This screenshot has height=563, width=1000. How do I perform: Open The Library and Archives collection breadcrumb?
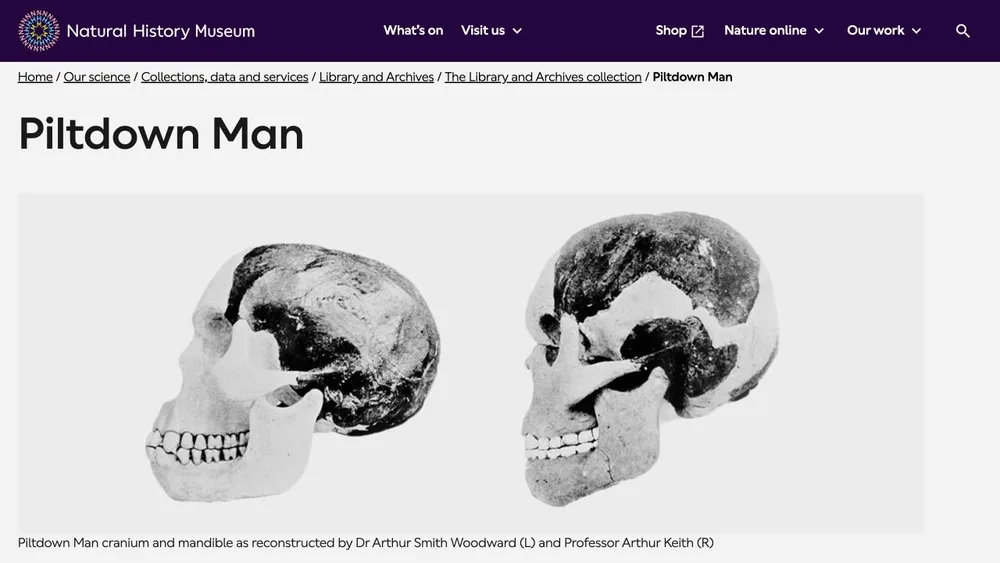pos(543,77)
